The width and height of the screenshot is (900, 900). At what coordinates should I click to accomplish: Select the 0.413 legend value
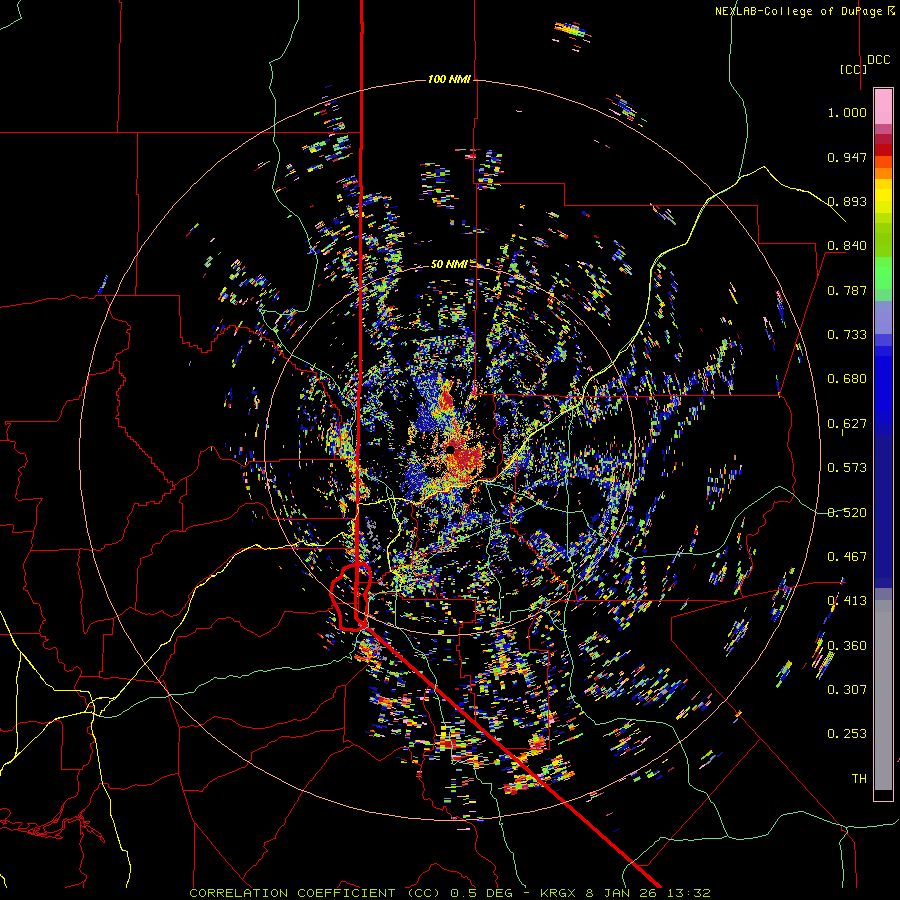847,601
